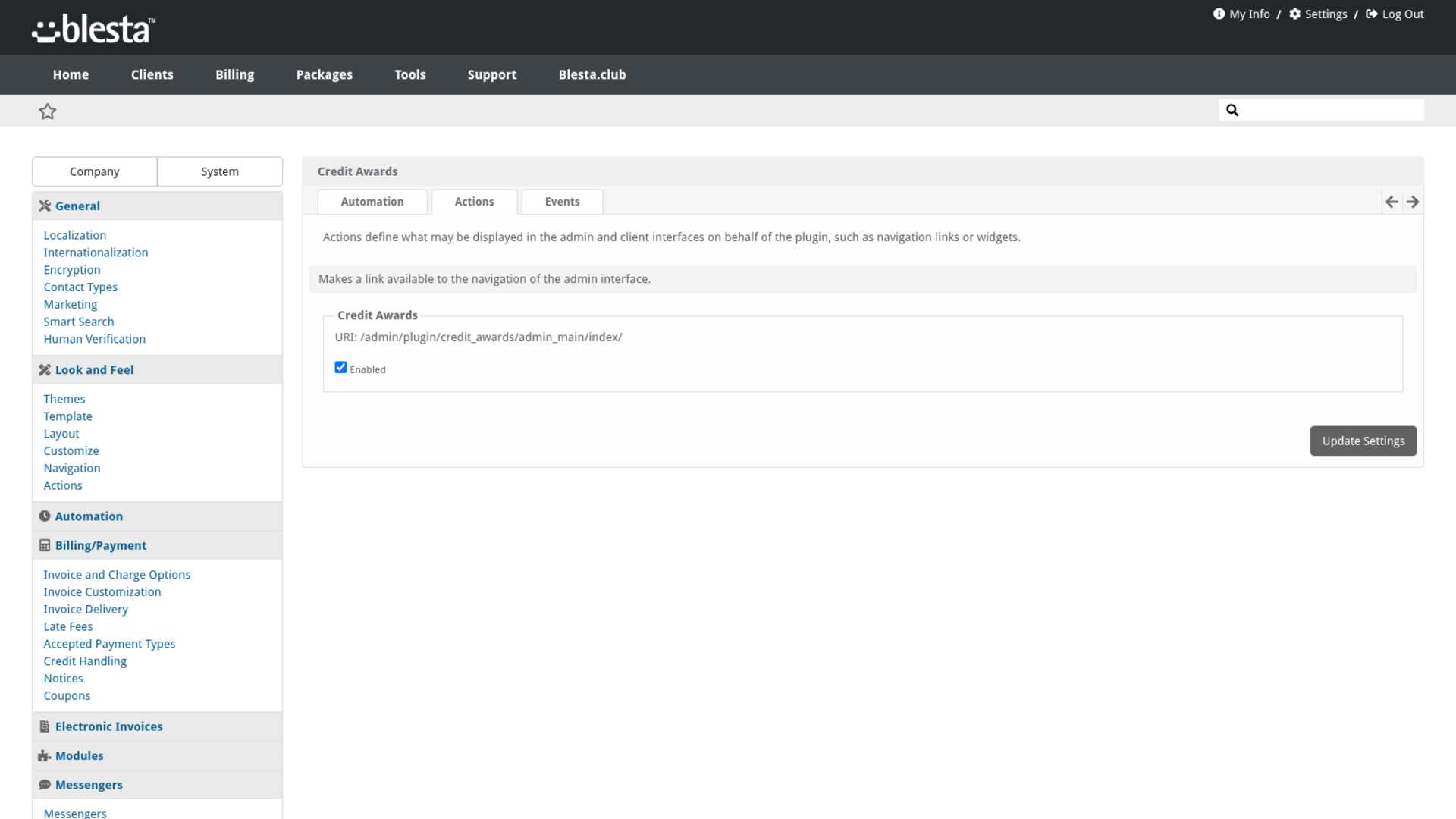Open the Coupons link
Screen dimensions: 1456x819
tap(67, 695)
